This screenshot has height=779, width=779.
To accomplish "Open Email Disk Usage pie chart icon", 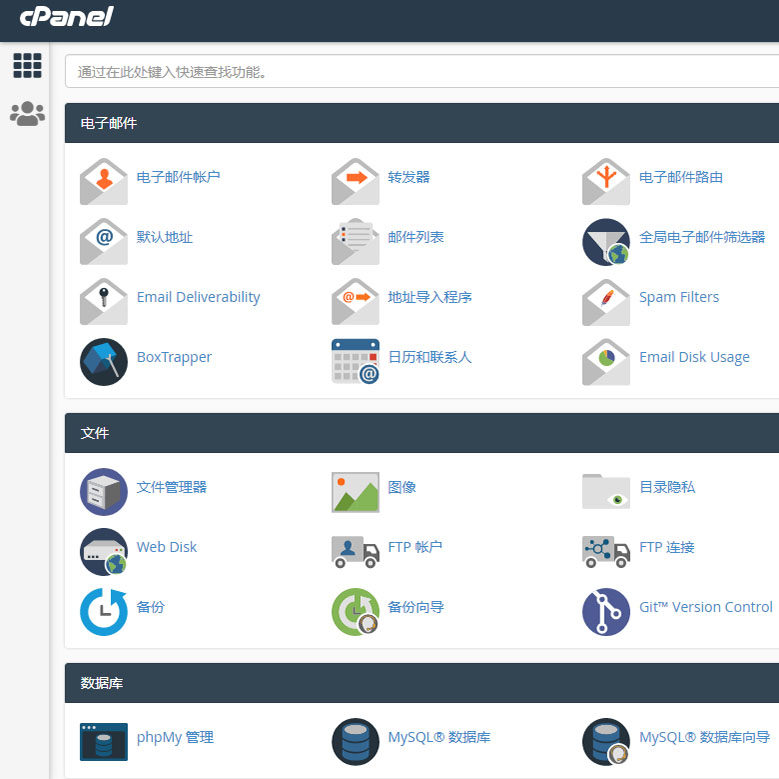I will (606, 362).
